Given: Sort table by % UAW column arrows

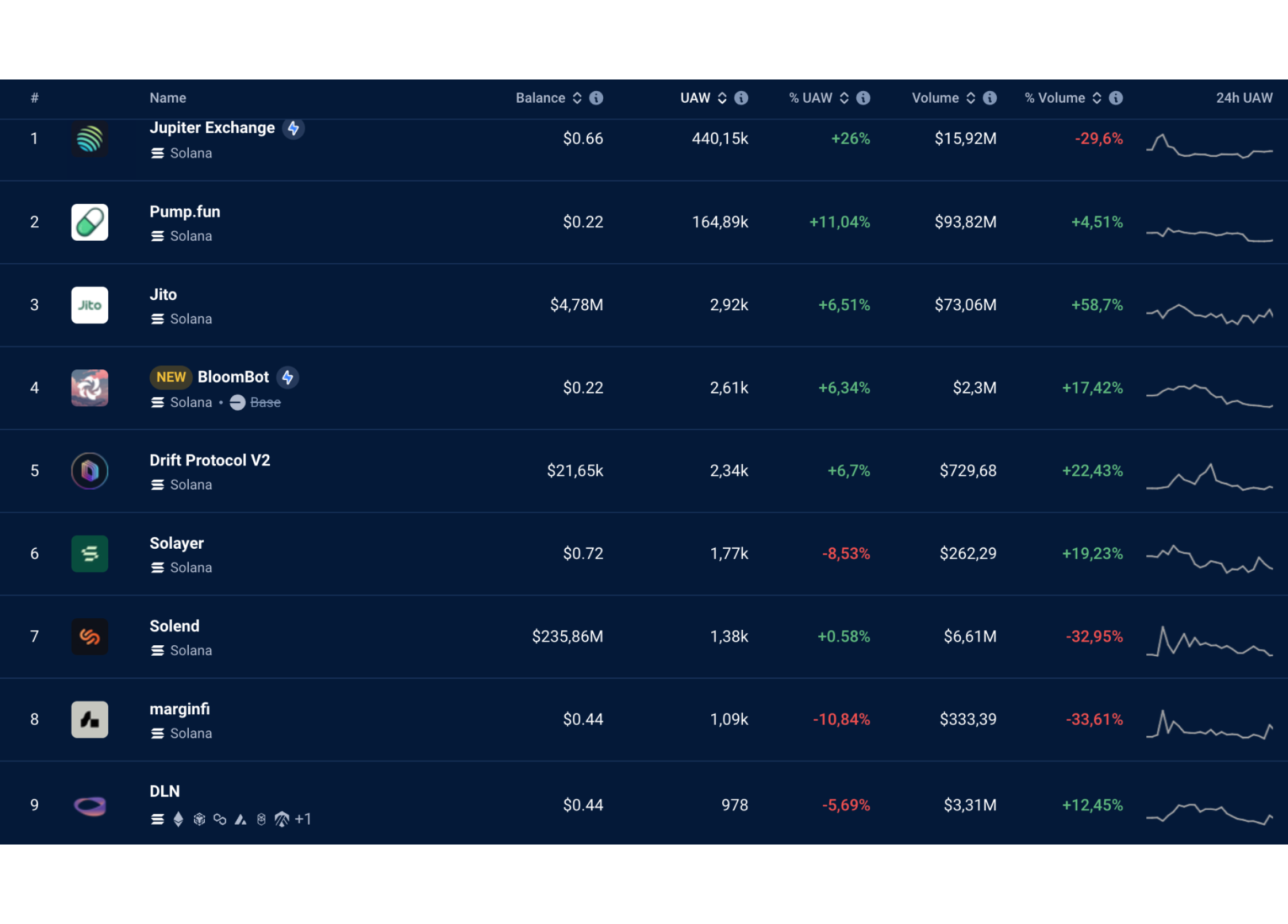Looking at the screenshot, I should click(844, 98).
